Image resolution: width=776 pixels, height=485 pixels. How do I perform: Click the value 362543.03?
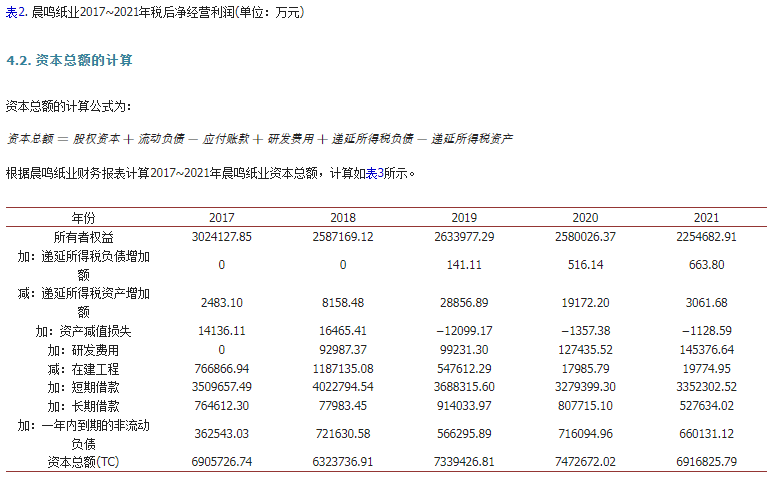pos(222,434)
